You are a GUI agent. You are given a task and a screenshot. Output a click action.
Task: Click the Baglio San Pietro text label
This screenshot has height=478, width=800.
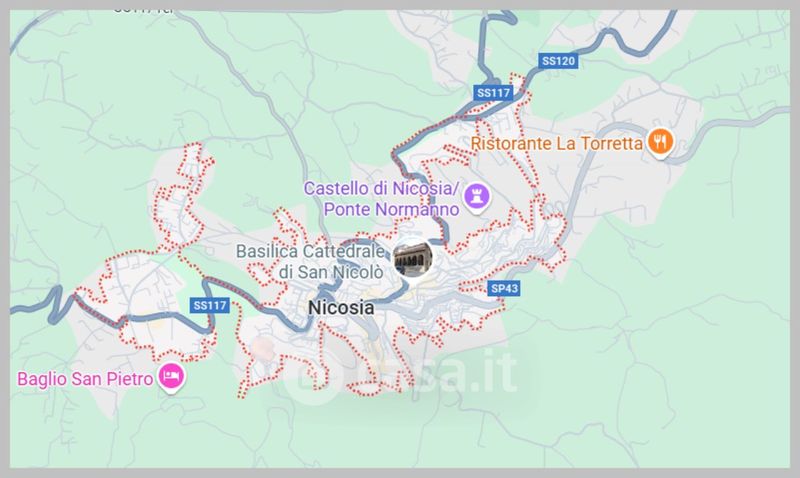point(85,379)
